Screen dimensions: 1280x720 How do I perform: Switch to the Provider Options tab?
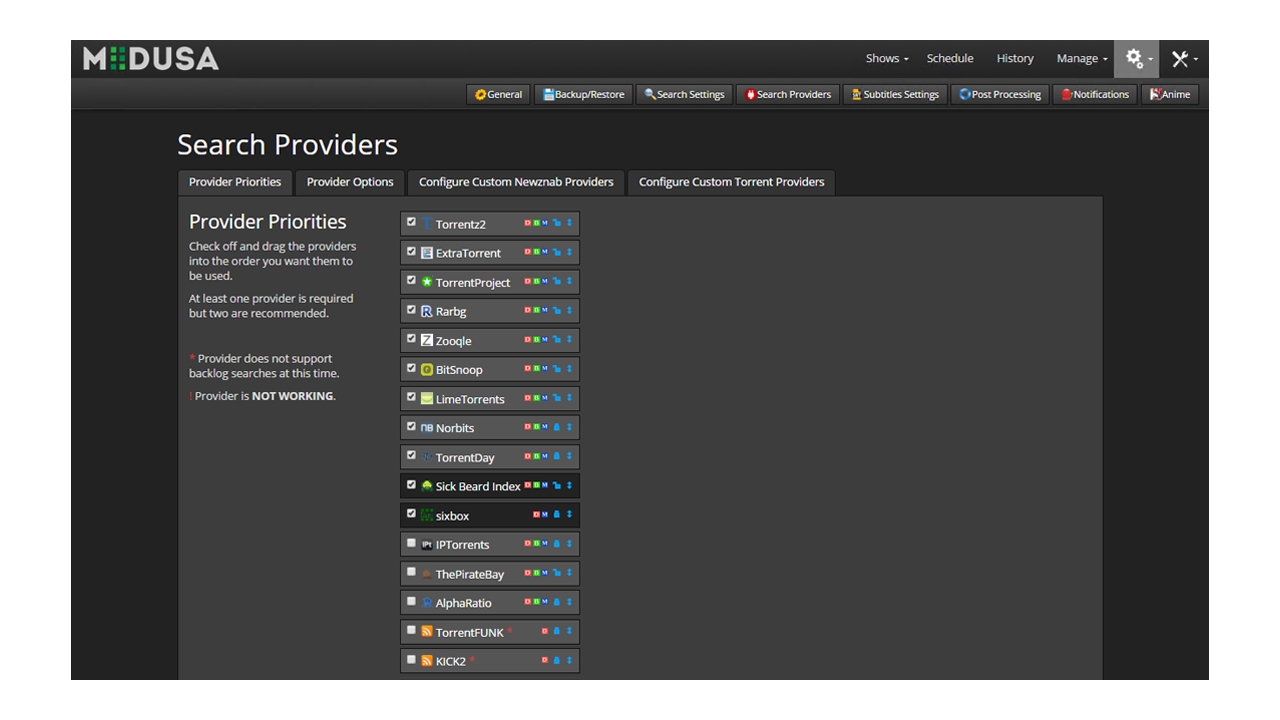pos(350,182)
